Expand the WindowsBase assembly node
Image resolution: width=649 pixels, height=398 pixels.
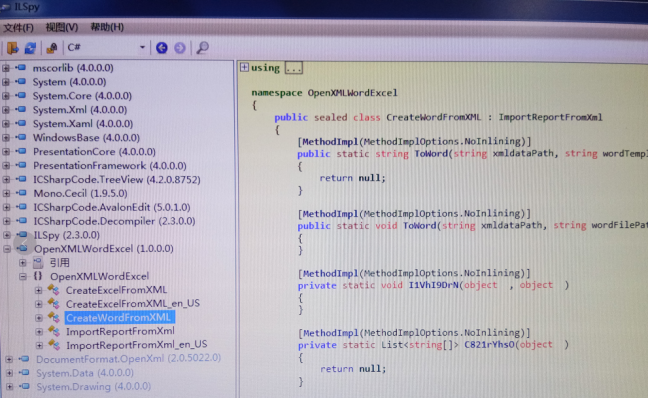click(6, 138)
